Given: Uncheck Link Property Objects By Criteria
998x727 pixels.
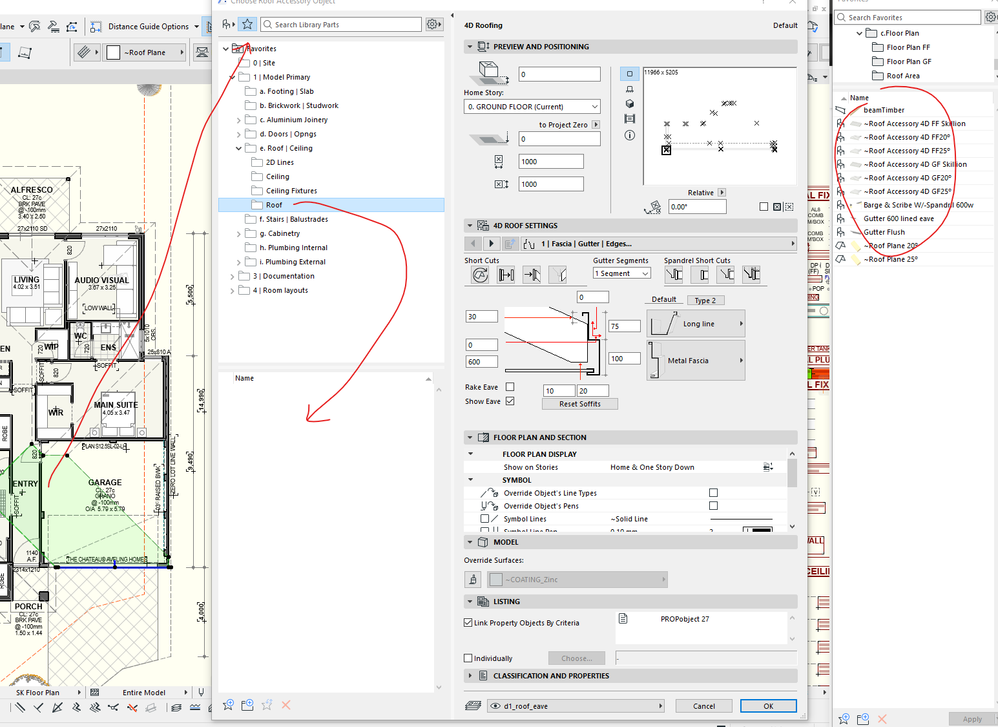Looking at the screenshot, I should click(469, 623).
